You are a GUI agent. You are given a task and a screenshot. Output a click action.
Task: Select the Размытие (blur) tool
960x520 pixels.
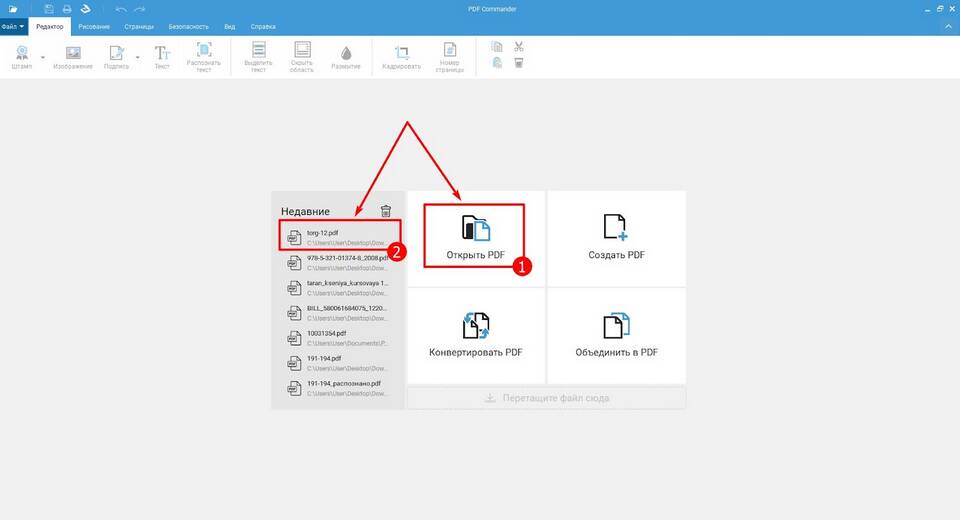click(346, 57)
